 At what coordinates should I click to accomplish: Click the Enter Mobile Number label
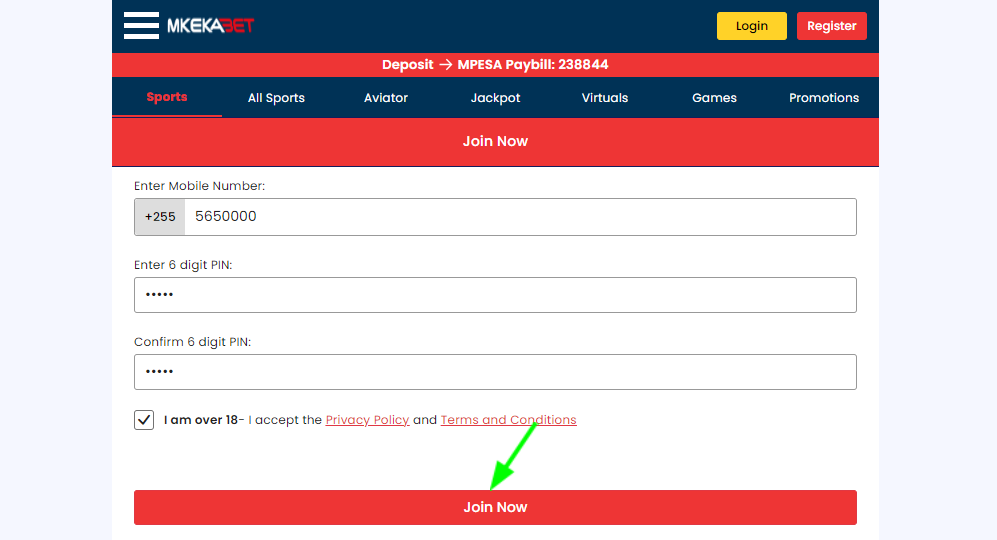pyautogui.click(x=200, y=186)
